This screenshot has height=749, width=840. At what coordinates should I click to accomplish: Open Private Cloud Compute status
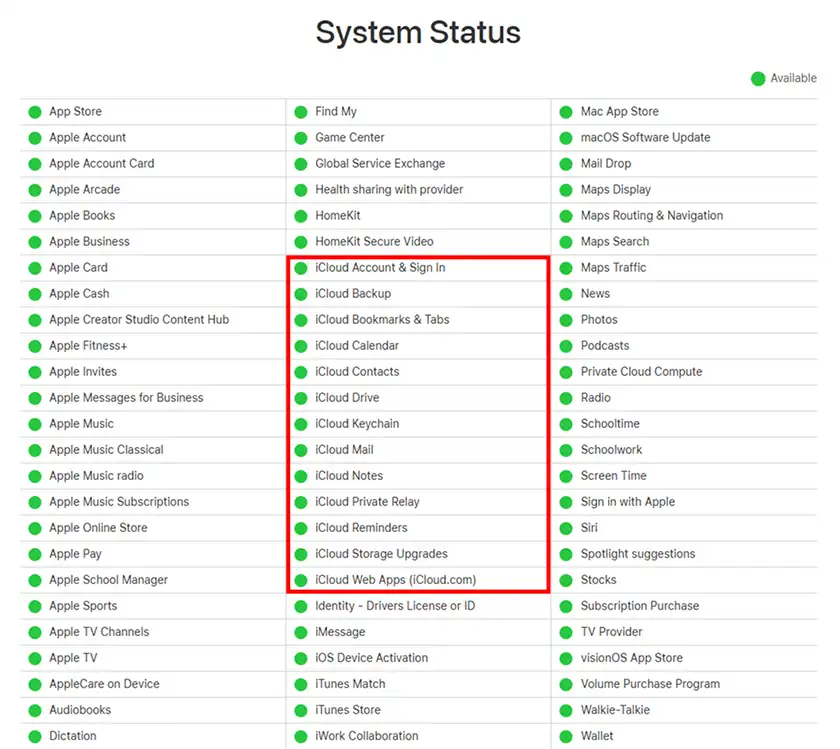641,371
